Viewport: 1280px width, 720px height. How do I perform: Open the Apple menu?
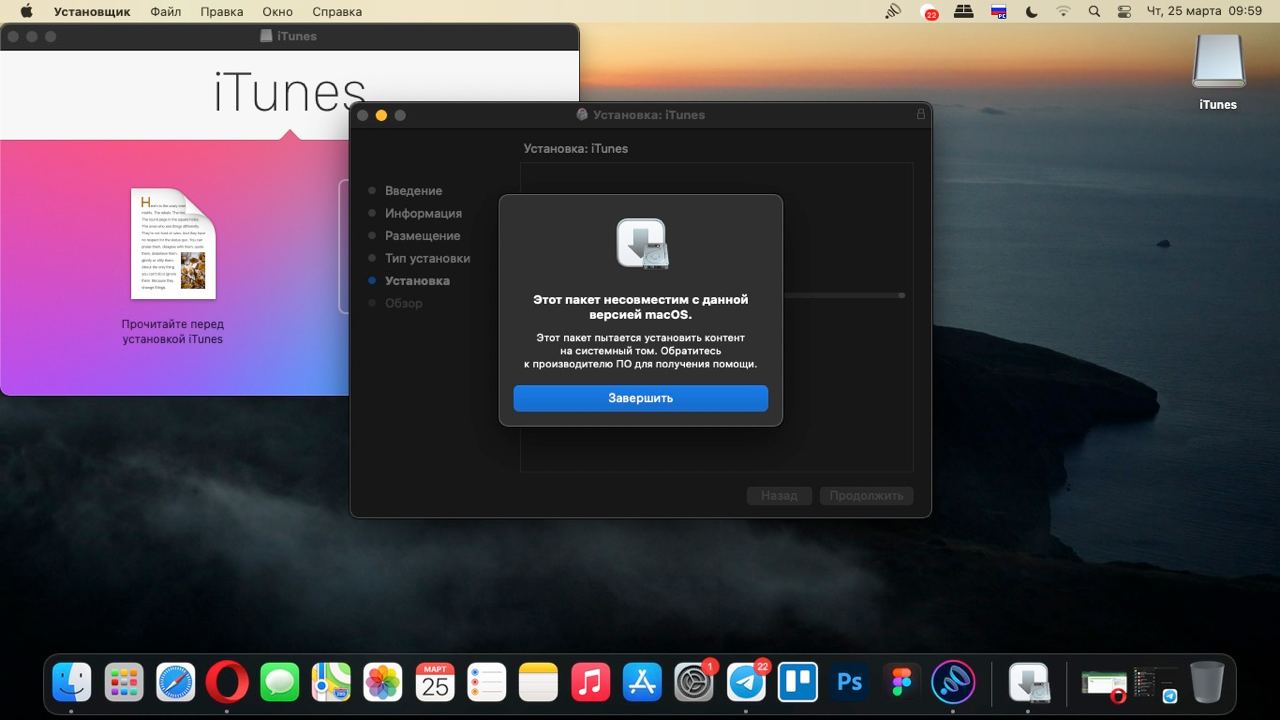(x=27, y=12)
